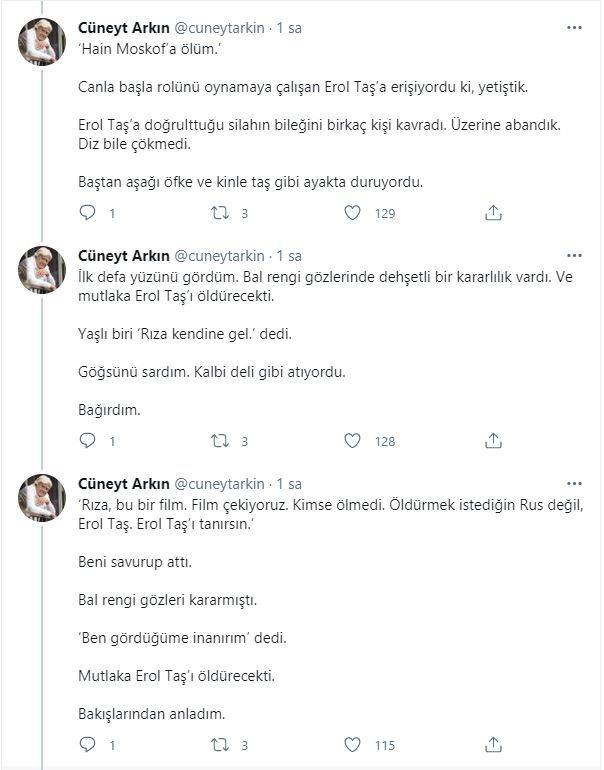Retweet the 'İlk defa yüzünü gördüm' tweet
Viewport: 604px width, 770px height.
pyautogui.click(x=220, y=441)
